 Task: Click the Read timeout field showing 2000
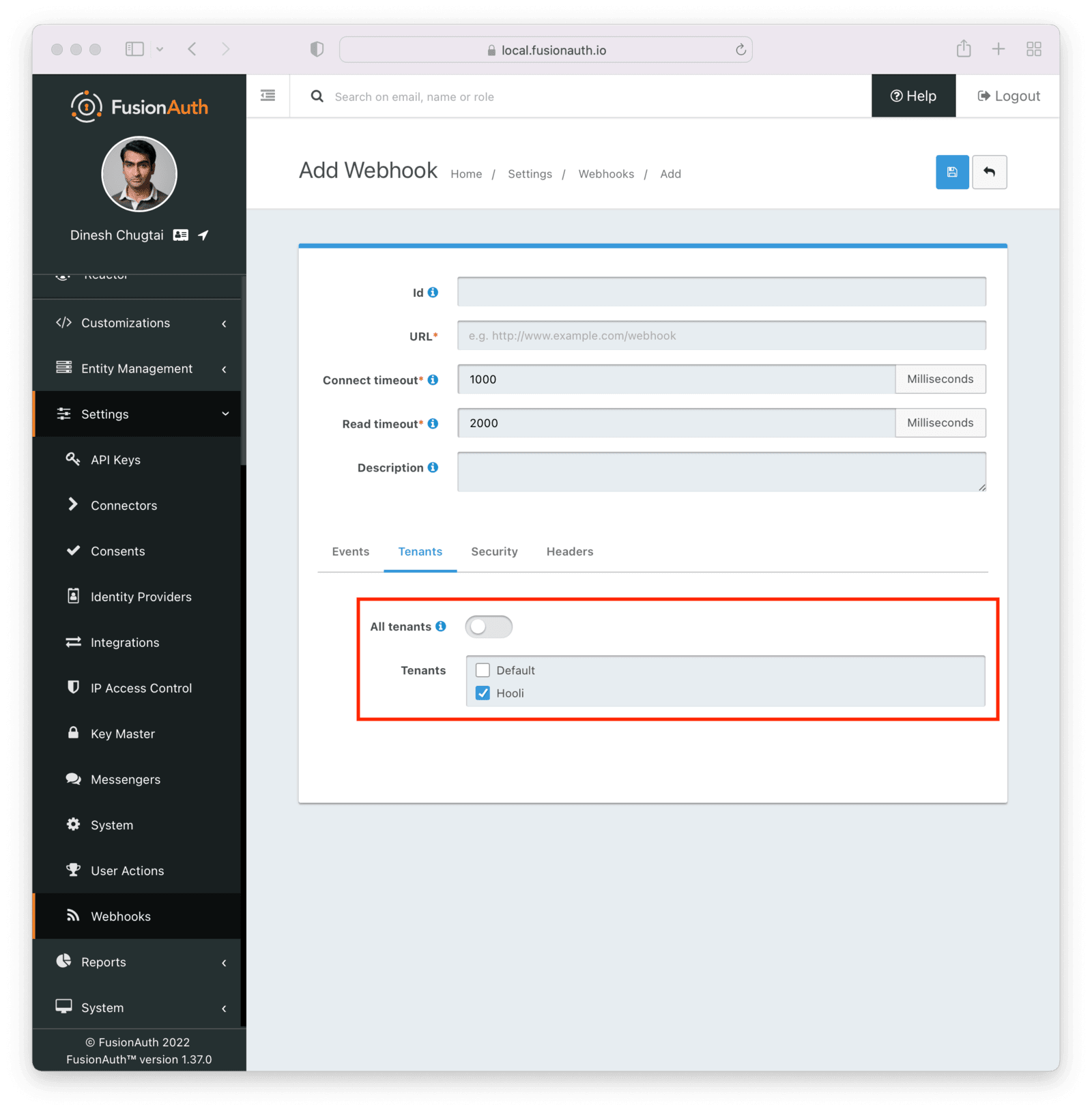pyautogui.click(x=676, y=423)
